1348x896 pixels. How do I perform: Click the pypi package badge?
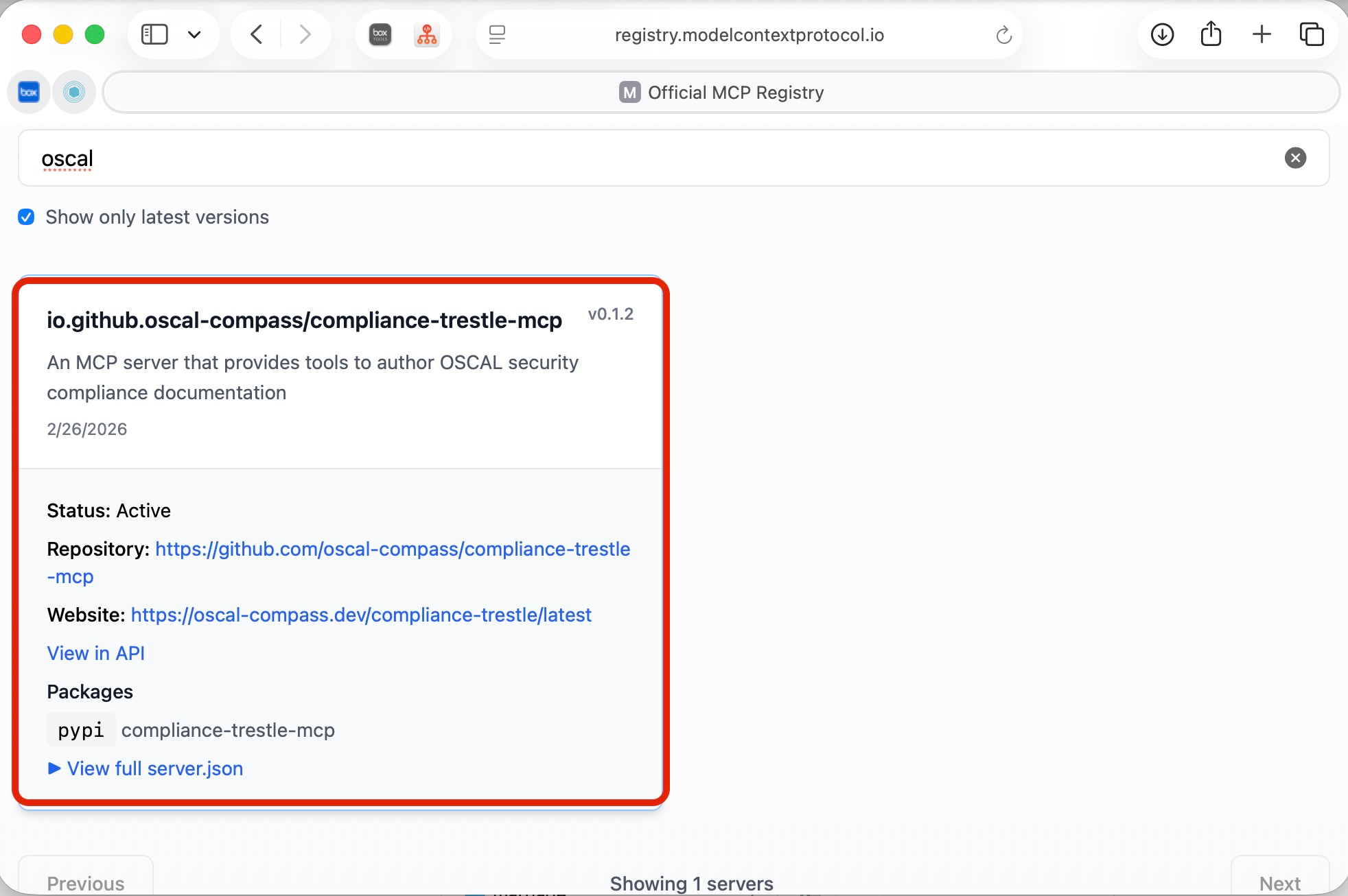[x=81, y=730]
